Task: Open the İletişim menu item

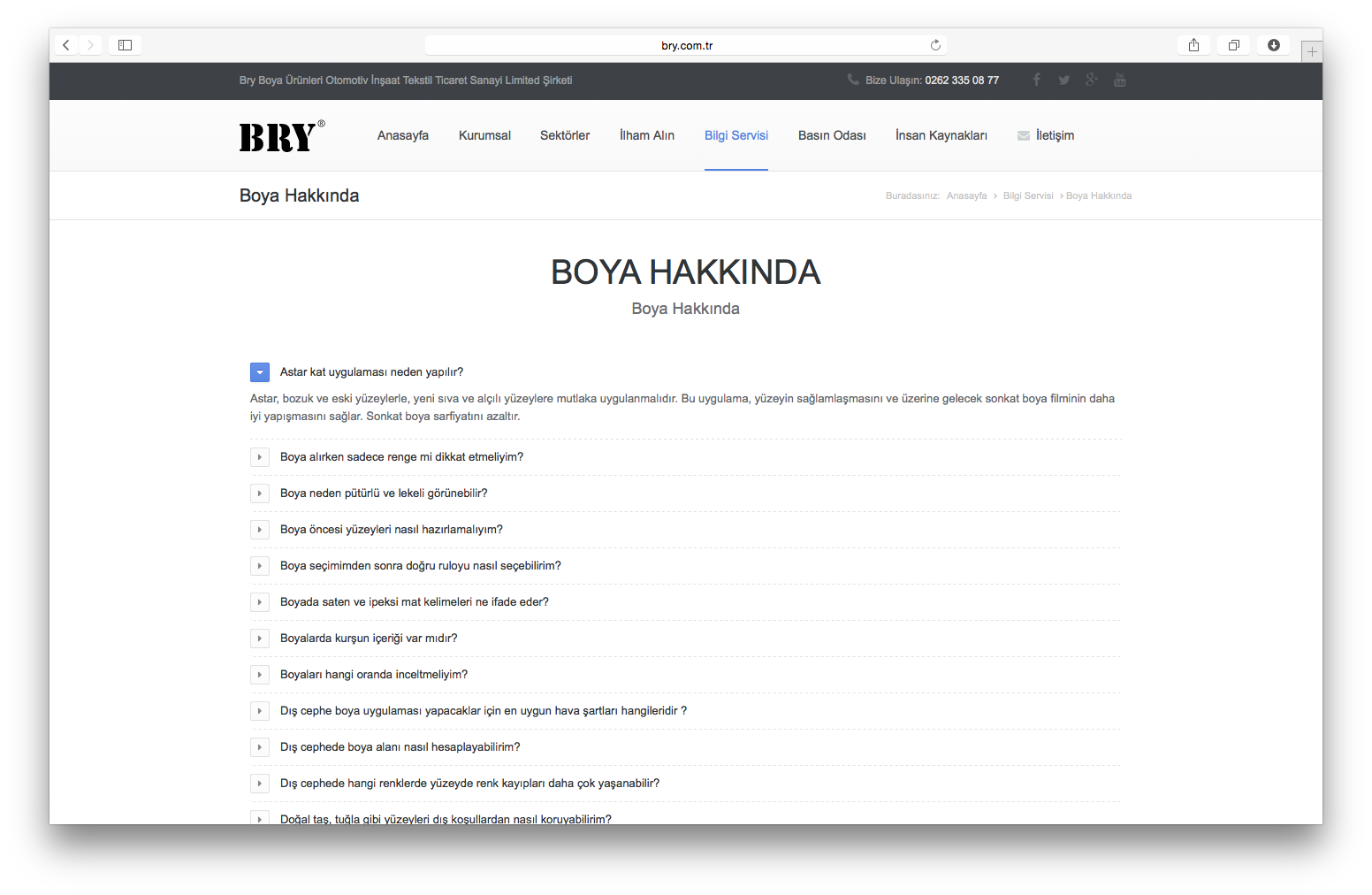Action: (1055, 135)
